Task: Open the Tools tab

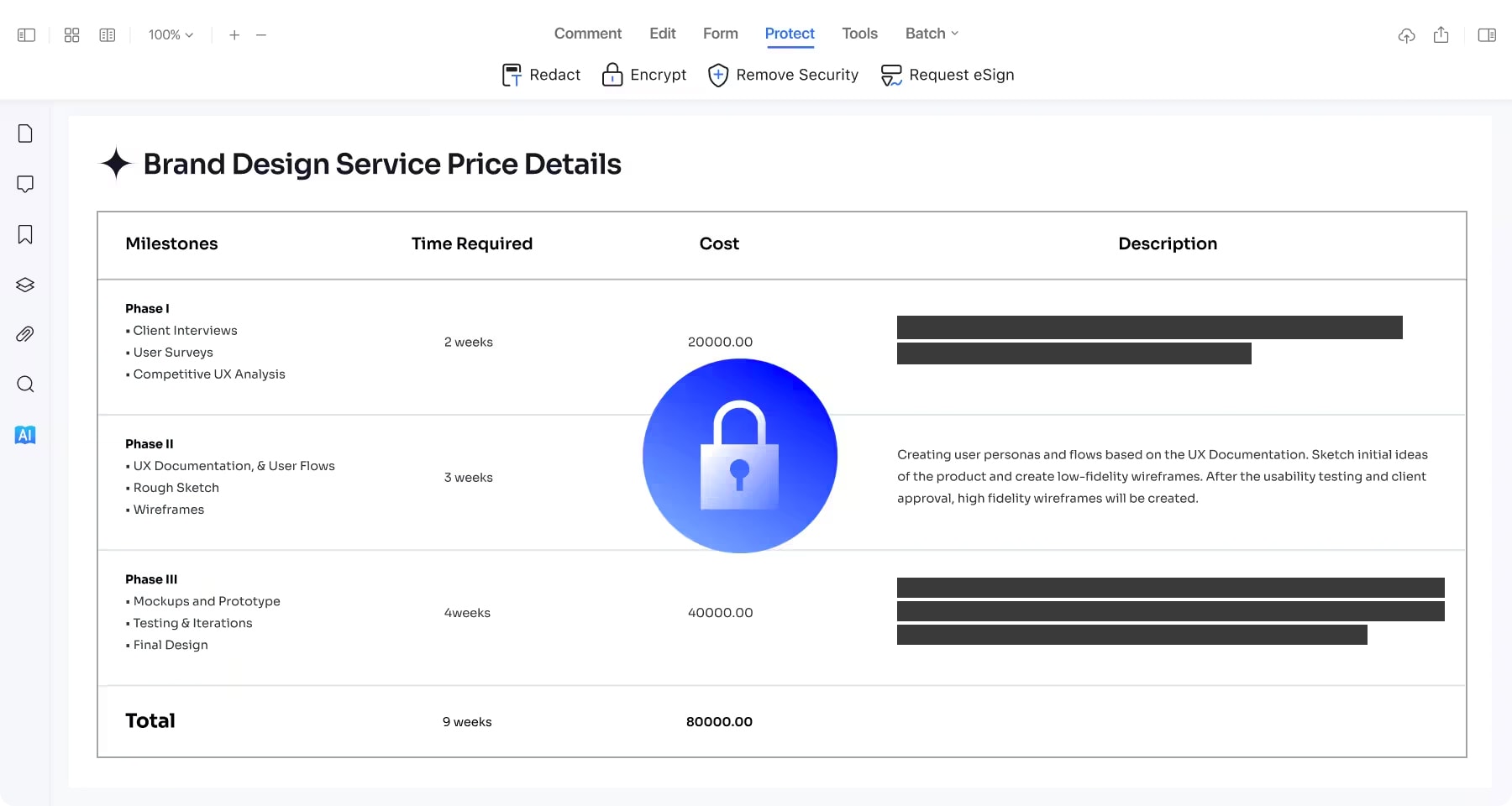Action: click(859, 34)
